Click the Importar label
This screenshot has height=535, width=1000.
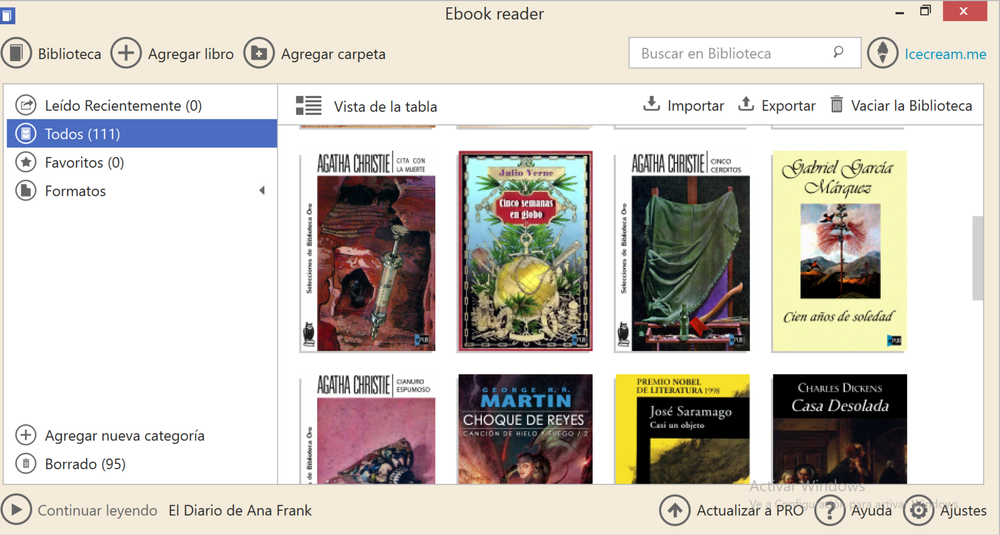click(x=696, y=106)
